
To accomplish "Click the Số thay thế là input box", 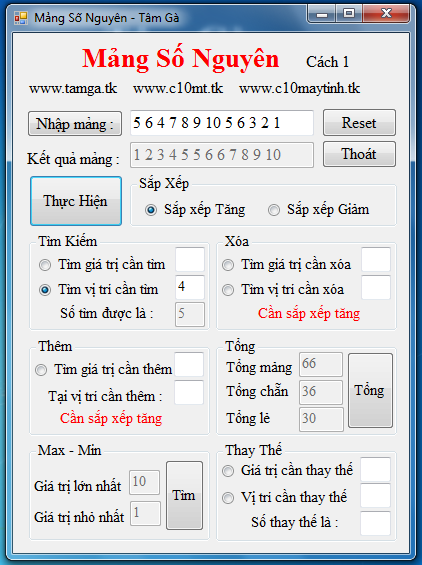I will [x=376, y=523].
